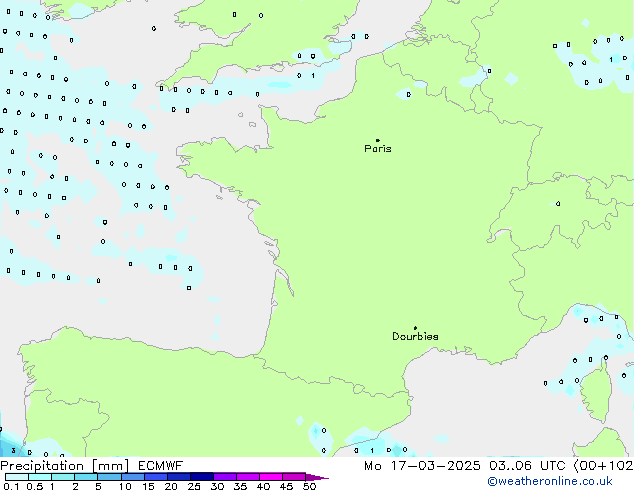
Task: Pick the 45–50 mm legend swatch
Action: tap(294, 477)
